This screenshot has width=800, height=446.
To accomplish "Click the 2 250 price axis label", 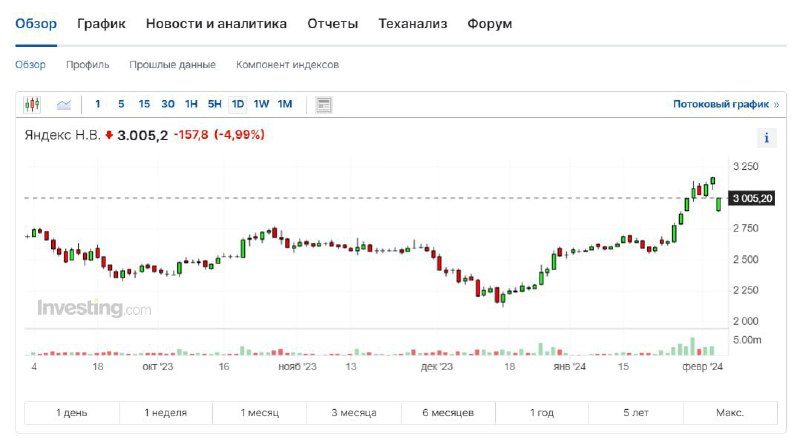I will (x=745, y=290).
